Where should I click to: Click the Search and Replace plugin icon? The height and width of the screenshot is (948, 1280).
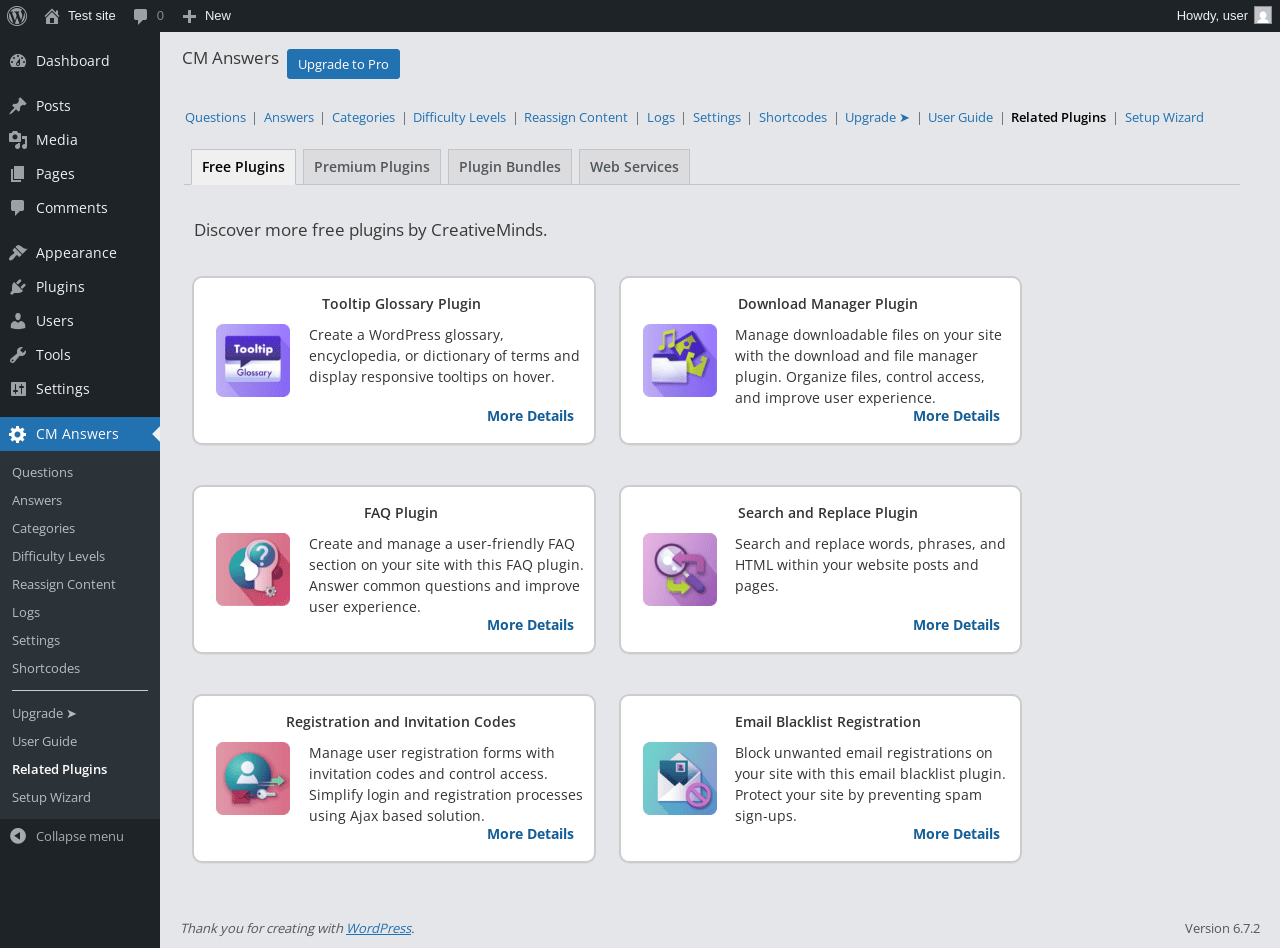tap(680, 569)
